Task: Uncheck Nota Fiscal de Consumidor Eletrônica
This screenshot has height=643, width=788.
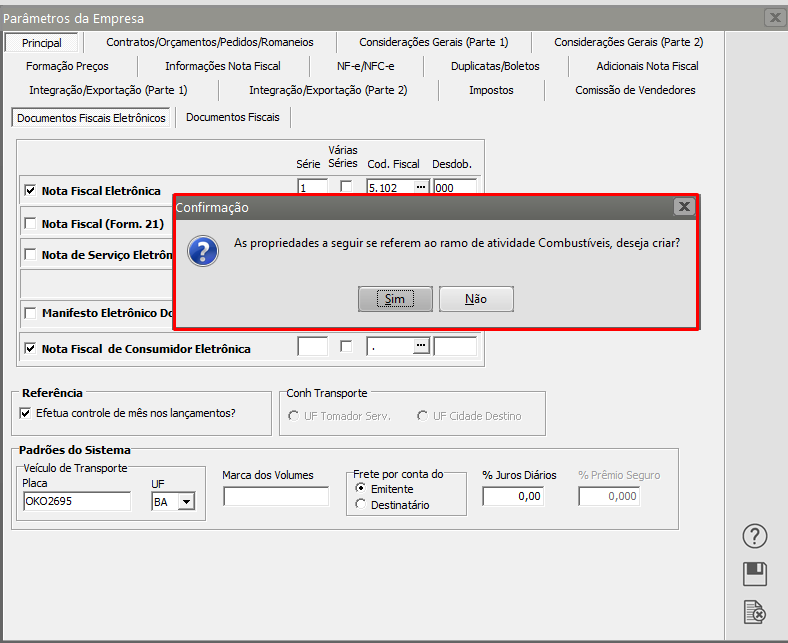Action: tap(30, 348)
